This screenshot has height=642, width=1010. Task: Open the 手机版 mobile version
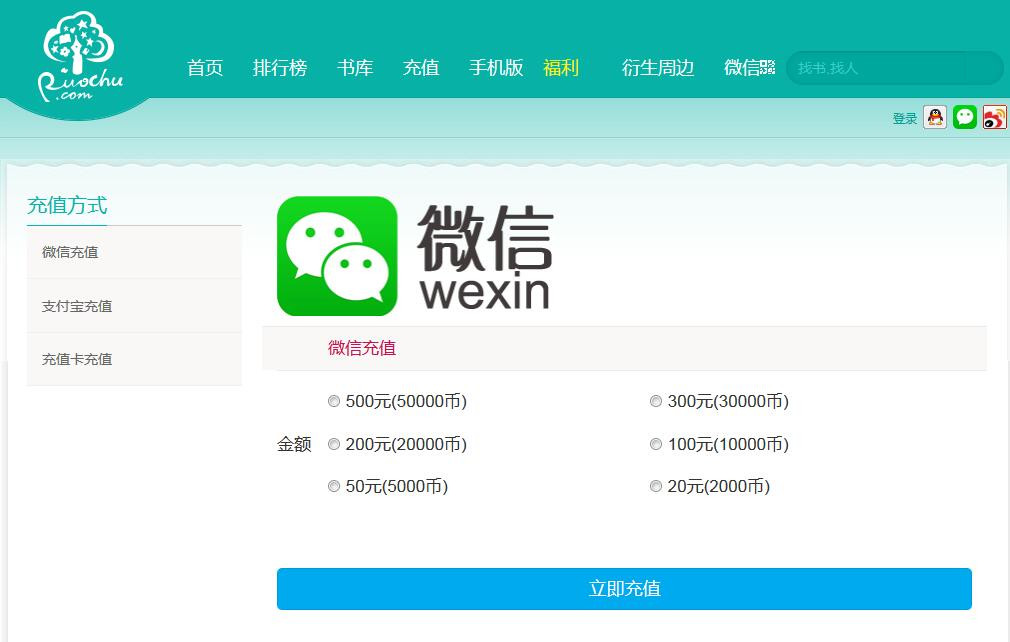click(x=496, y=68)
